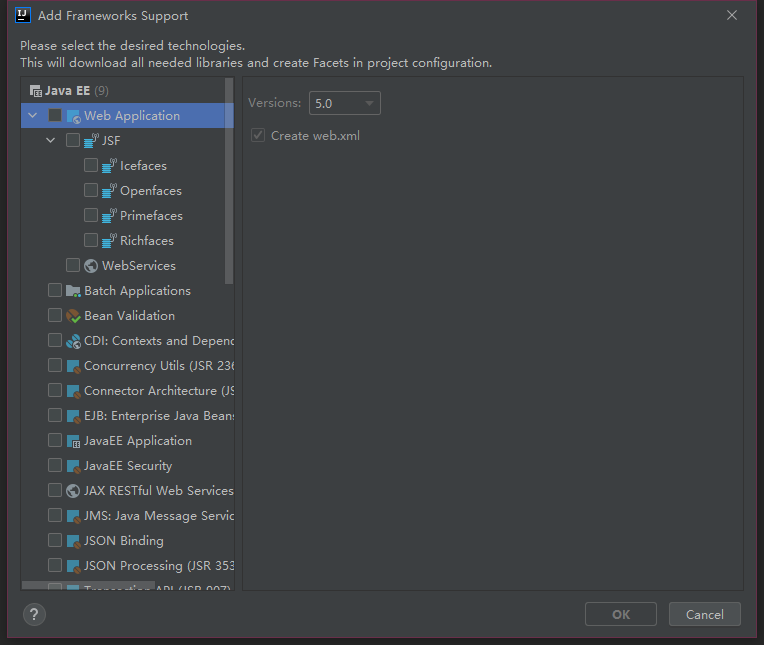
Task: Select the JSON Binding row label
Action: coord(124,541)
